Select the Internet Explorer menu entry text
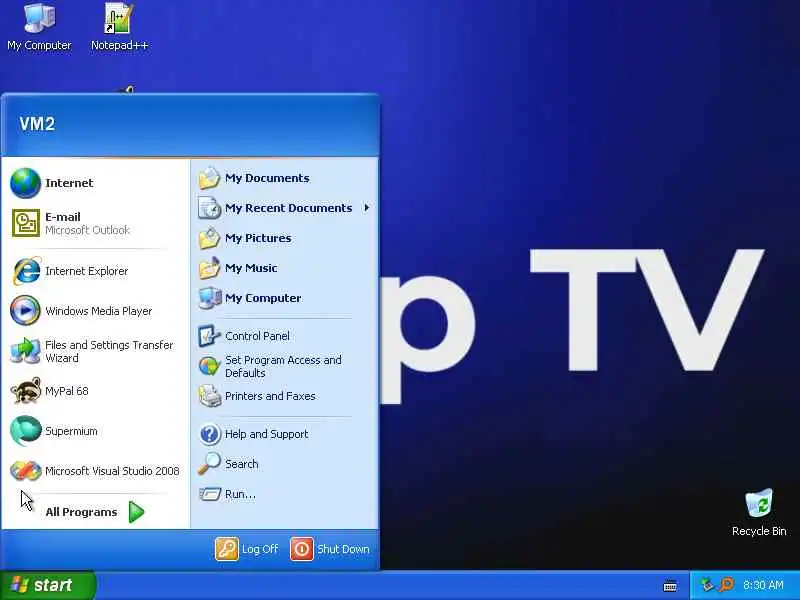This screenshot has height=600, width=800. pyautogui.click(x=86, y=271)
